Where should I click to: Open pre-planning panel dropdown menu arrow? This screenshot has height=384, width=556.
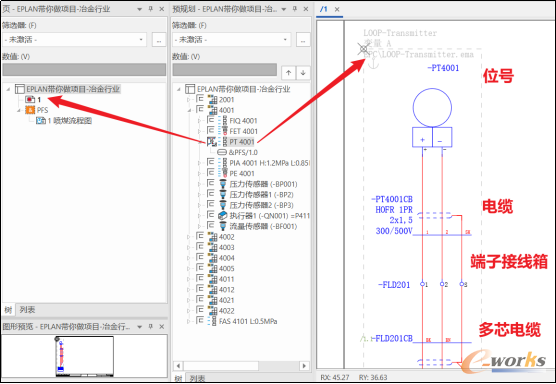[284, 9]
